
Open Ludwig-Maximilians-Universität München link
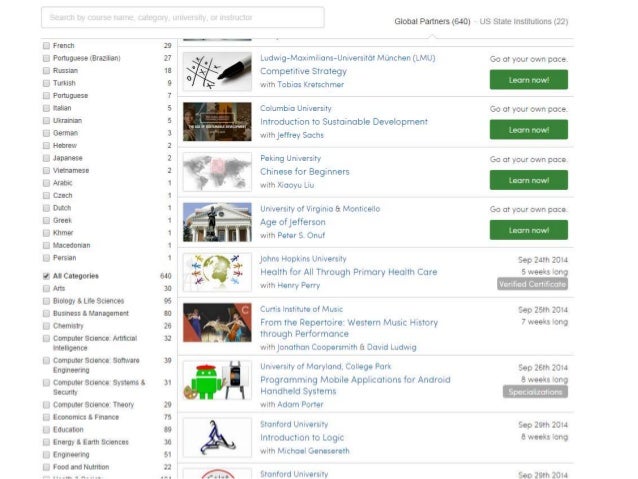[347, 58]
